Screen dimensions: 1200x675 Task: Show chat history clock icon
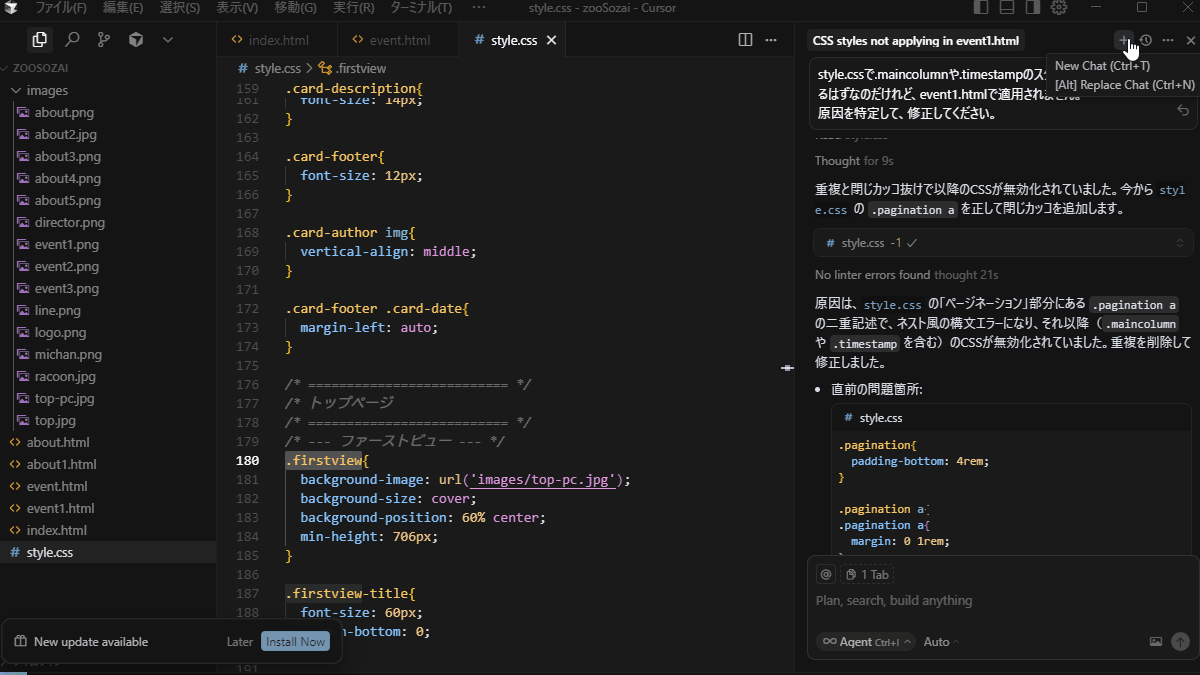1146,40
